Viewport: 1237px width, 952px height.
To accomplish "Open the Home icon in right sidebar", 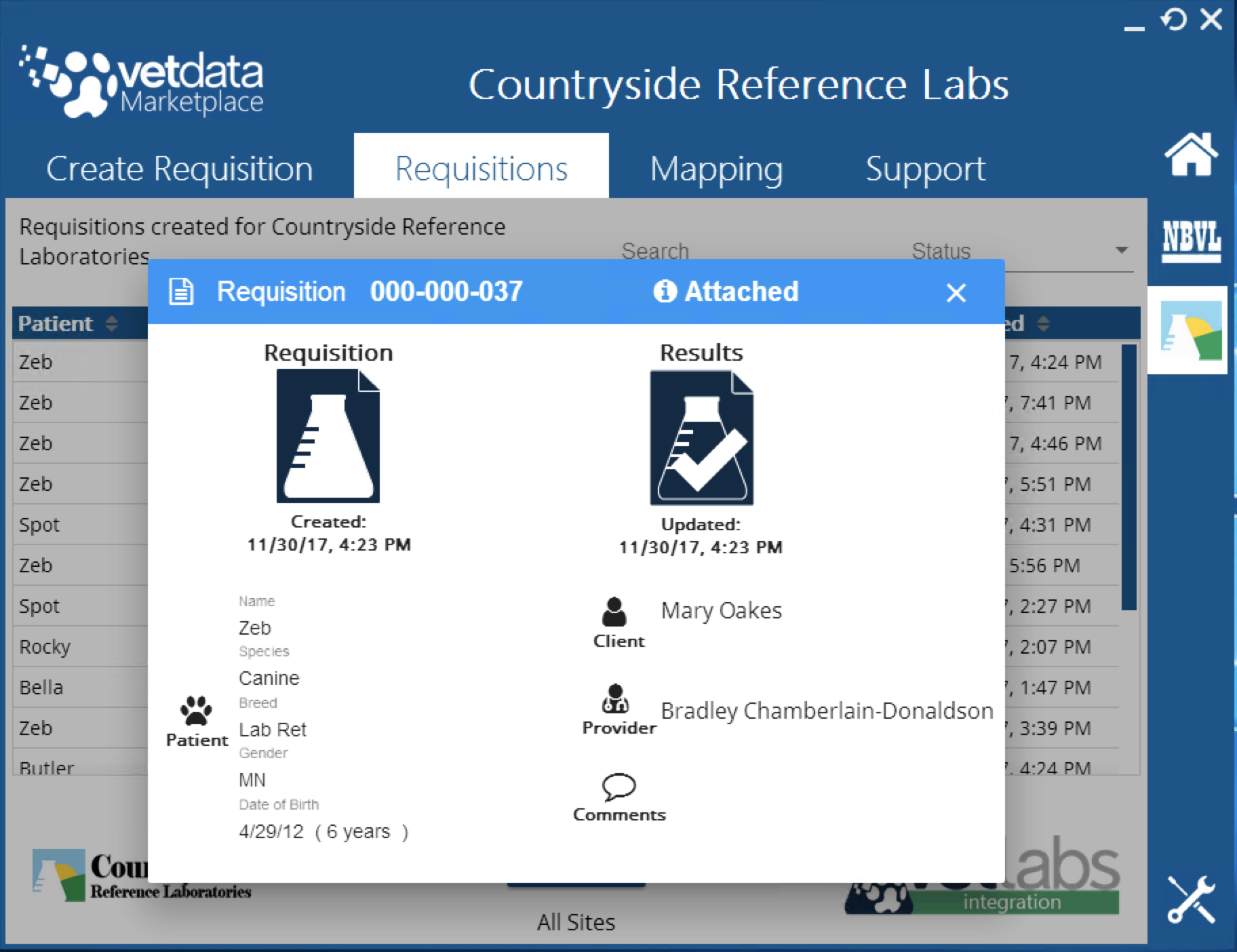I will tap(1191, 155).
